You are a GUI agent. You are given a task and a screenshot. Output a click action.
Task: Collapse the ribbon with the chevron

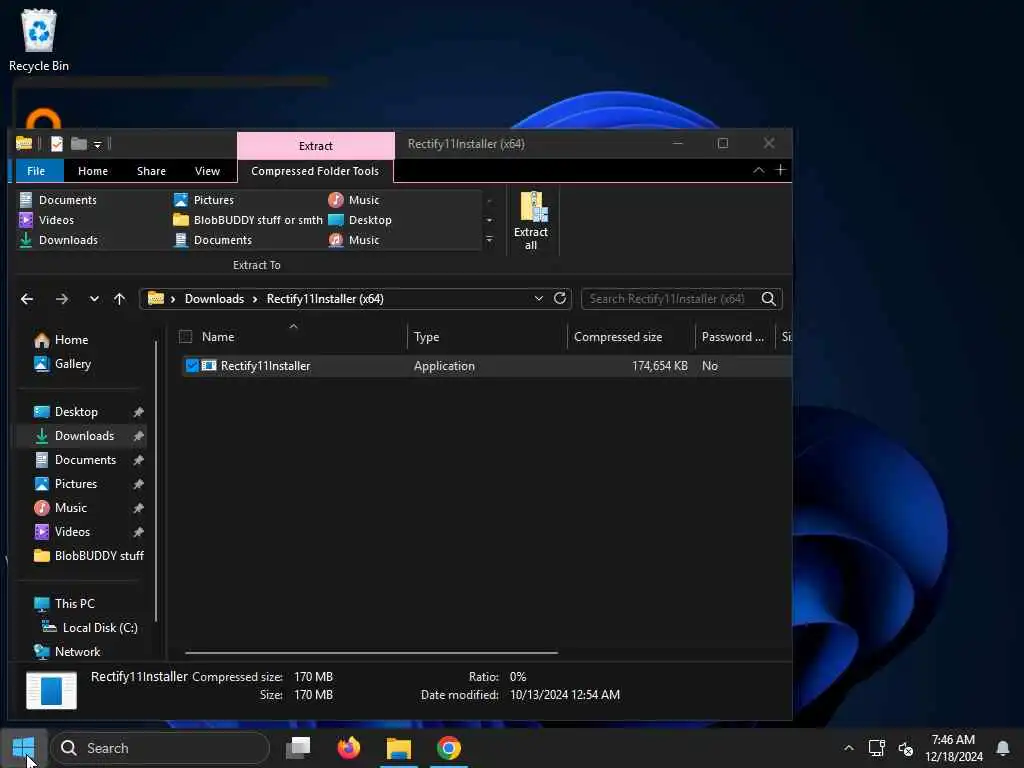click(x=758, y=170)
